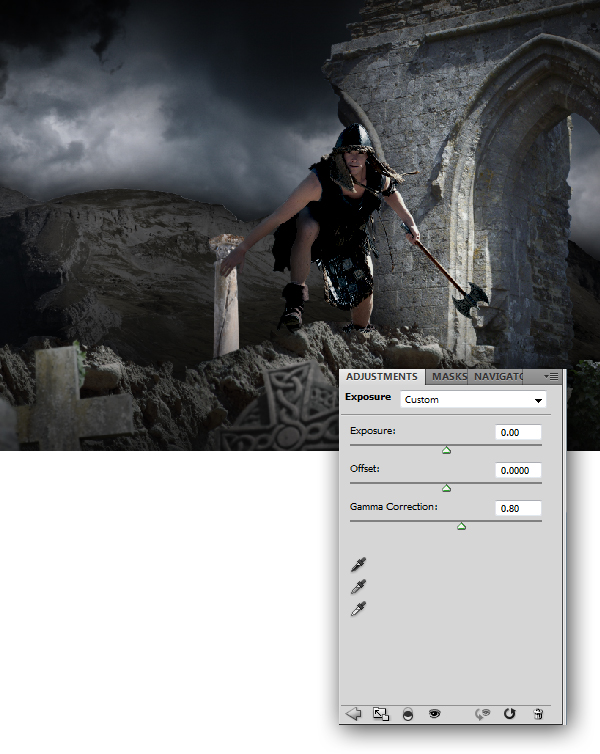Switch to the Navigator tab

pyautogui.click(x=497, y=377)
